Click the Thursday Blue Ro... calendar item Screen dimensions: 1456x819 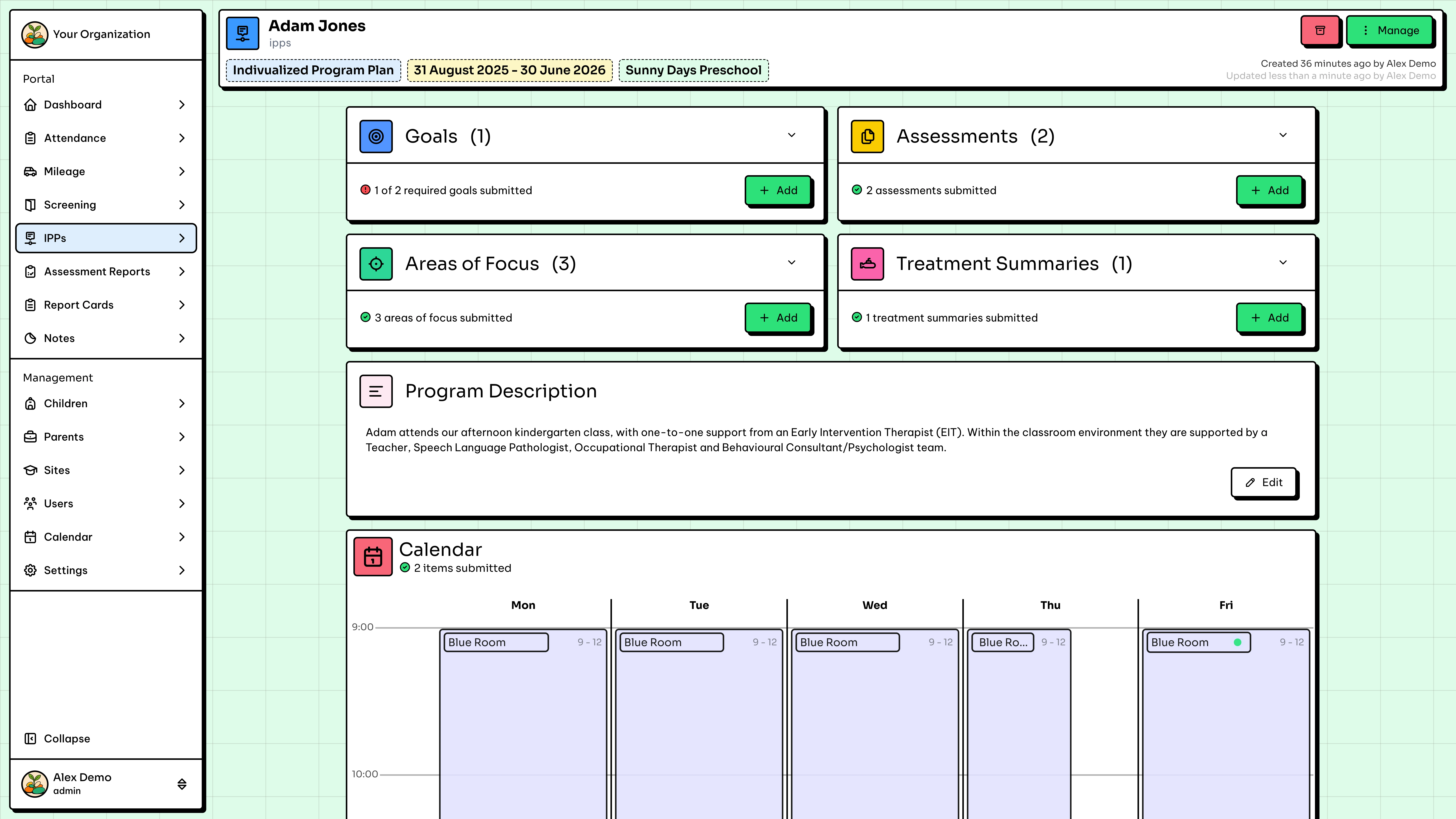[x=1003, y=642]
